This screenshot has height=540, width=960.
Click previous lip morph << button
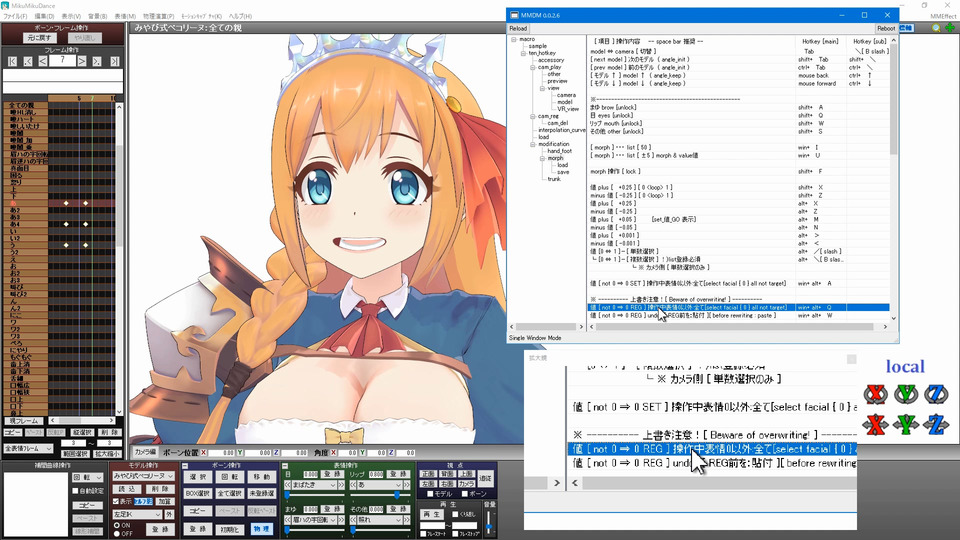[x=353, y=485]
